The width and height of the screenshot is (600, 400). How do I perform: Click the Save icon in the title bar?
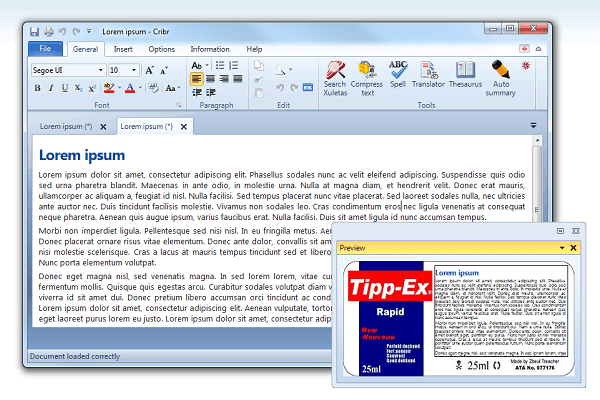pyautogui.click(x=35, y=30)
